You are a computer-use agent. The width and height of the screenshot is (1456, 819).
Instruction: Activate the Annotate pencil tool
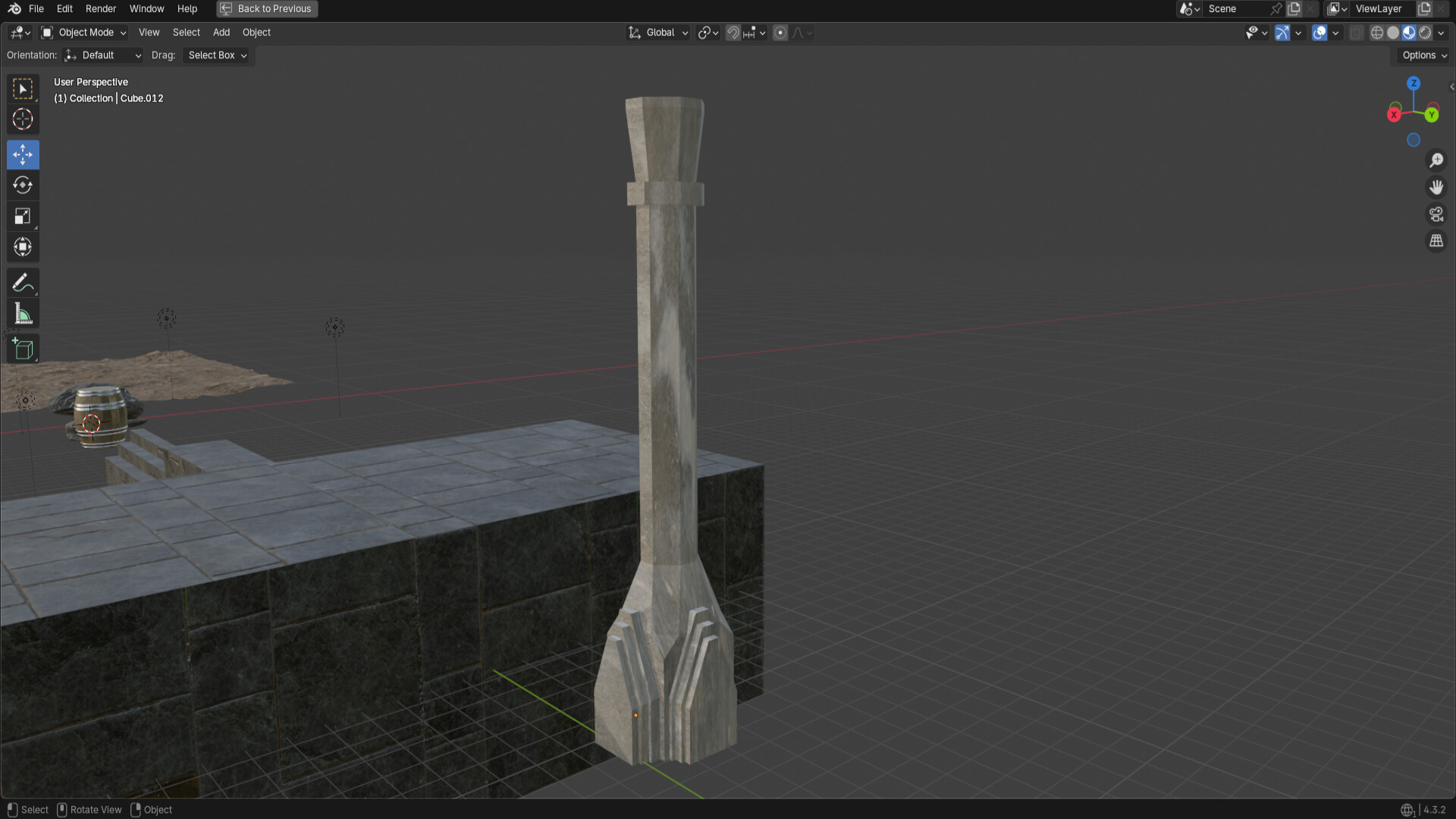23,283
